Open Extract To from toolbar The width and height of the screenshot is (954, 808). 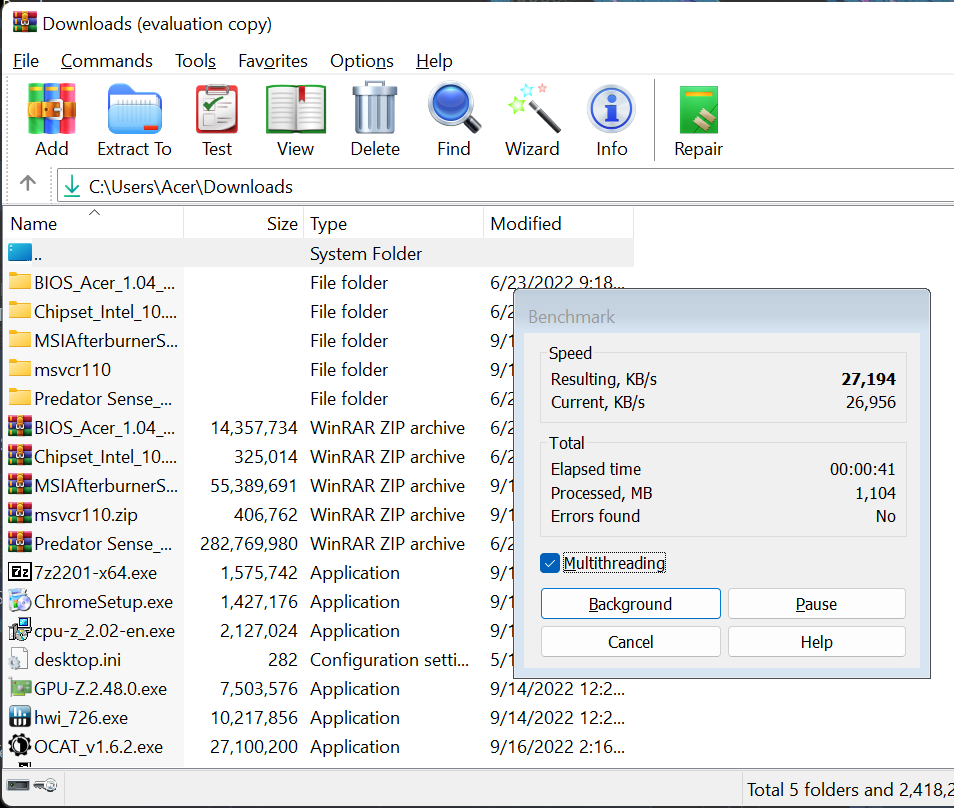coord(134,120)
